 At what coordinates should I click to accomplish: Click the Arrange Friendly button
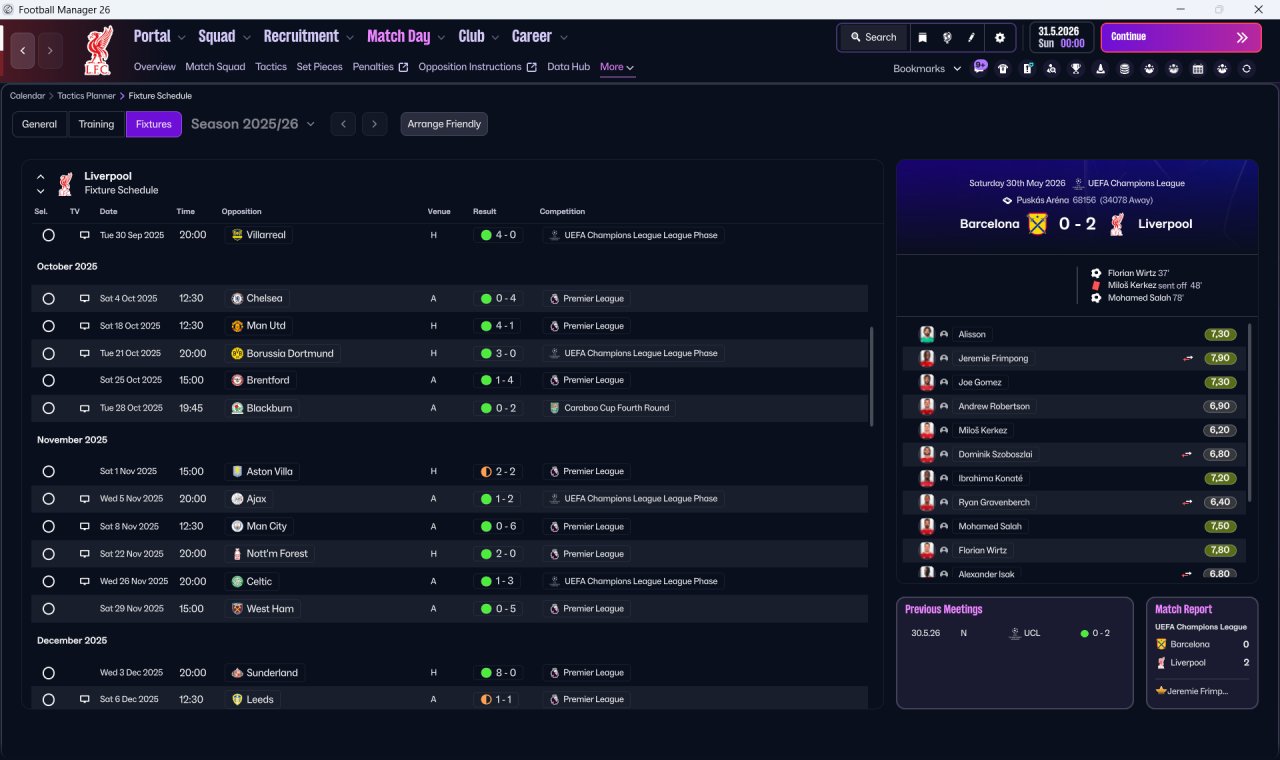[x=444, y=124]
